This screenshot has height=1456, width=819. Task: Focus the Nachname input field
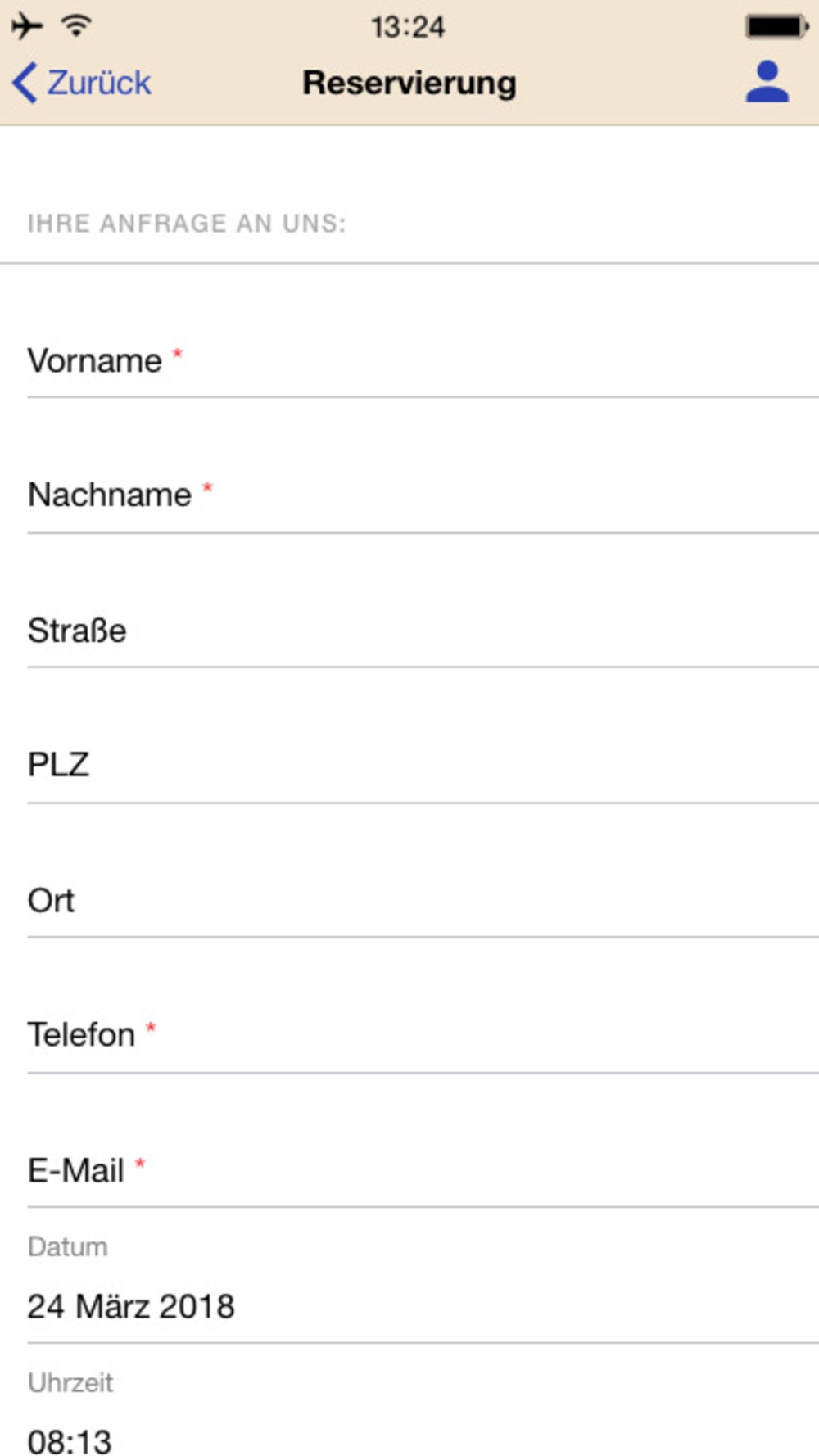tap(423, 495)
